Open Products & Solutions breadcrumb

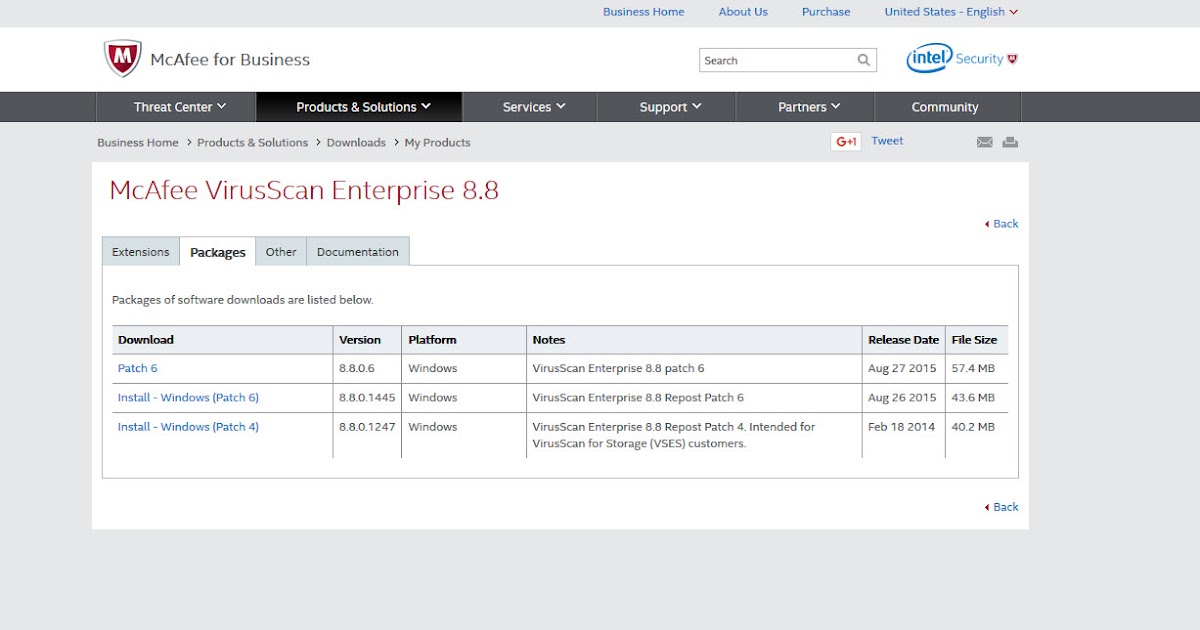click(x=252, y=143)
